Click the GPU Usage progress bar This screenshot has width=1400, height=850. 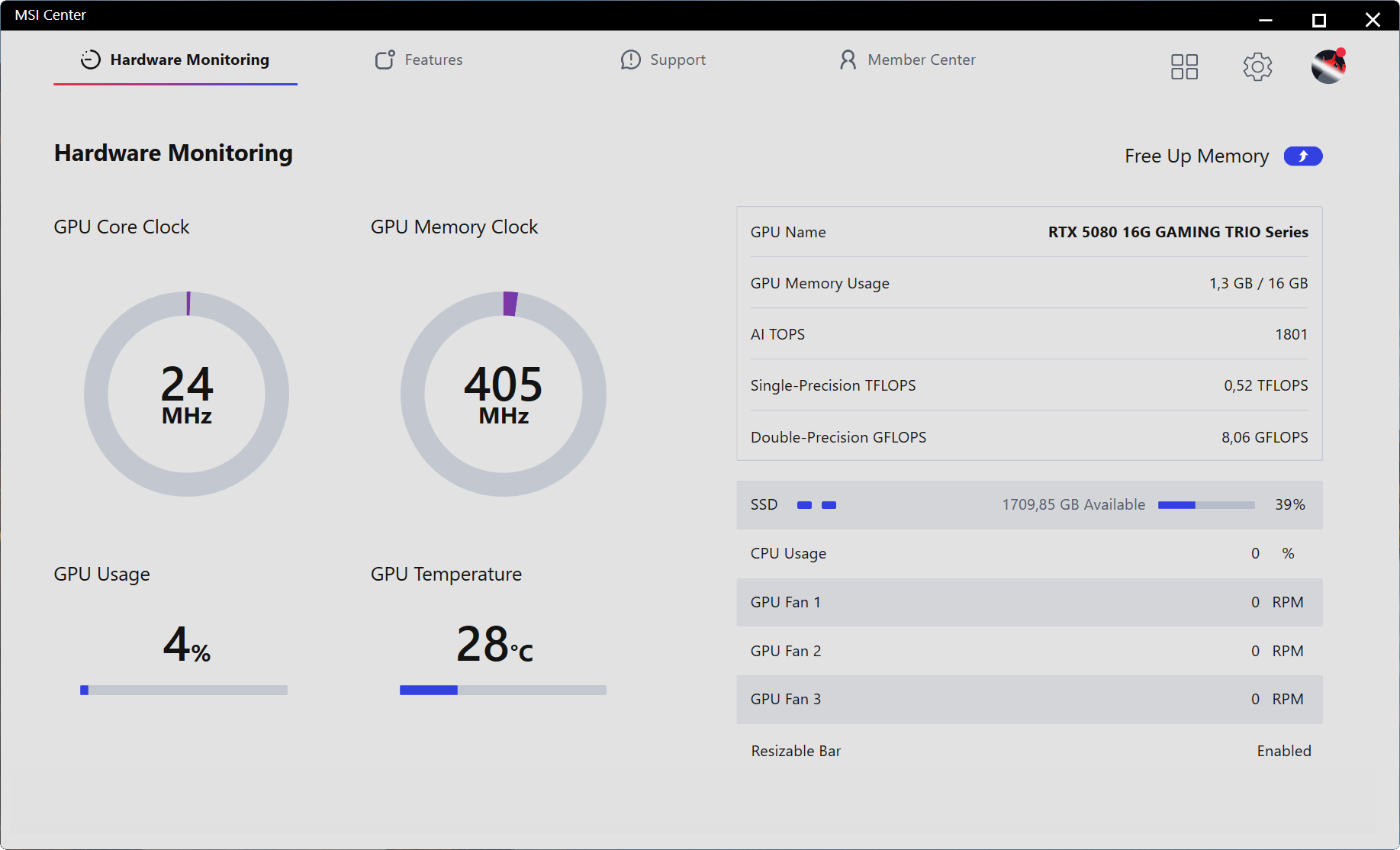tap(184, 690)
